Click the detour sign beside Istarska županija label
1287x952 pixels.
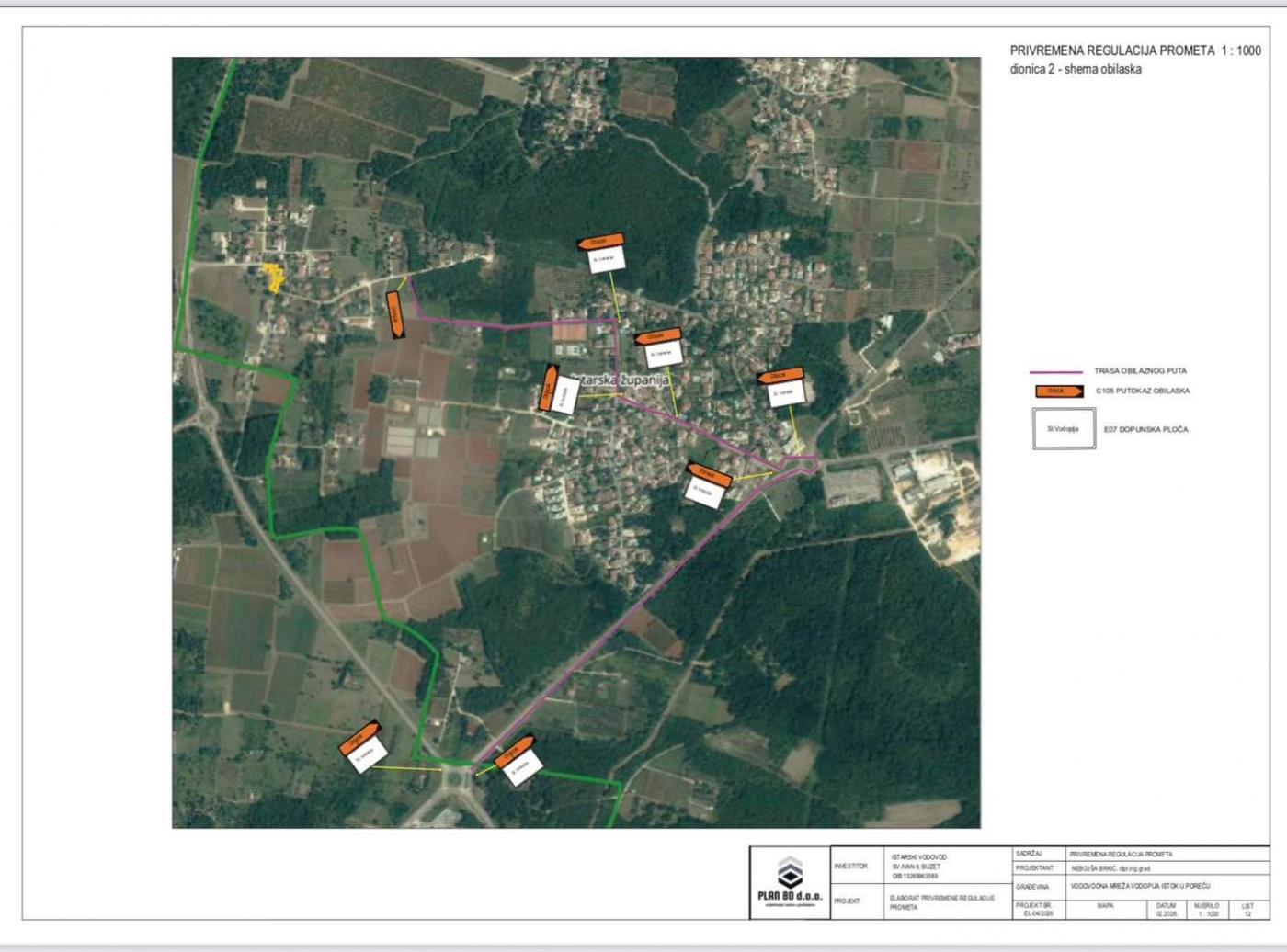[x=550, y=389]
